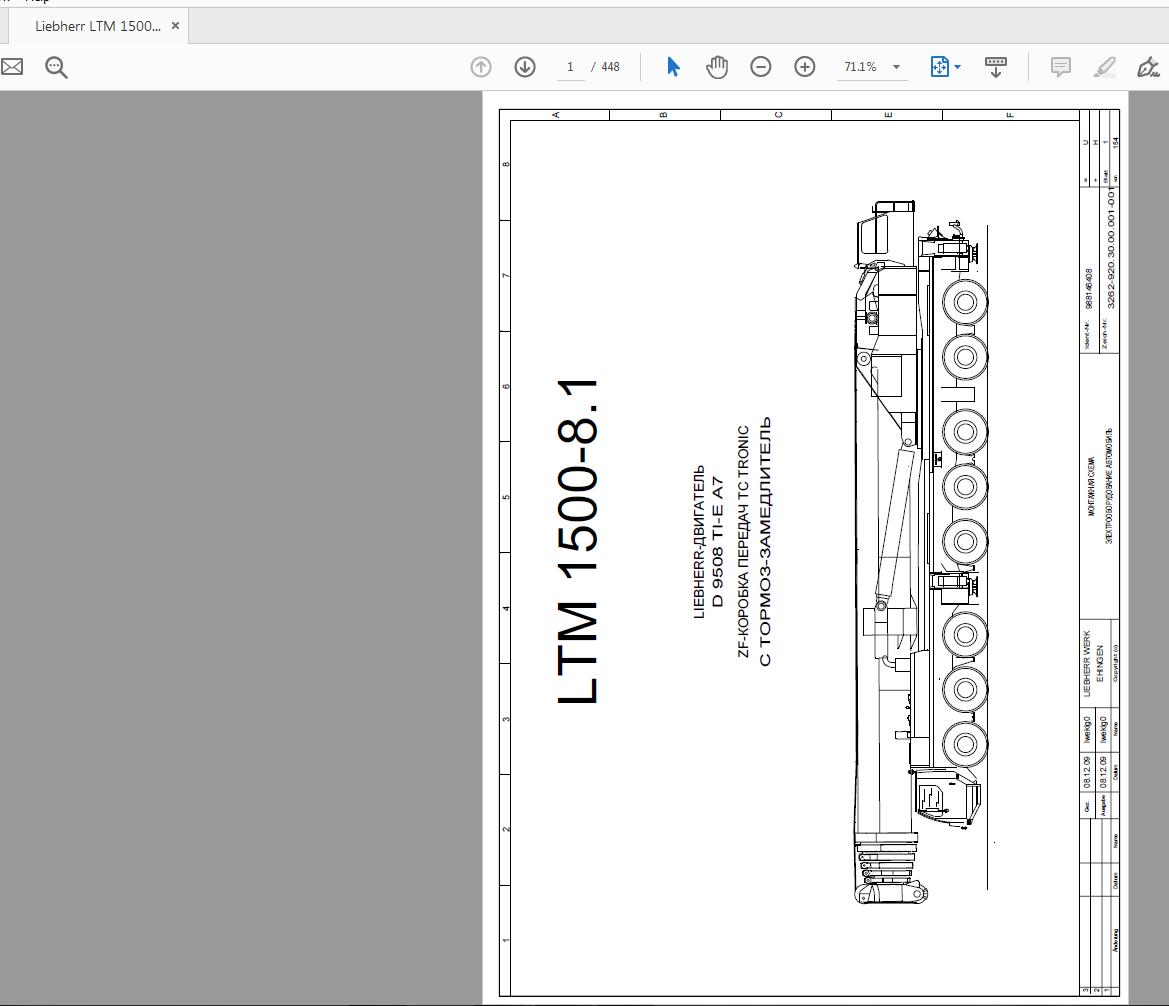Click the LTM 1500-8.1 title text

click(x=578, y=541)
